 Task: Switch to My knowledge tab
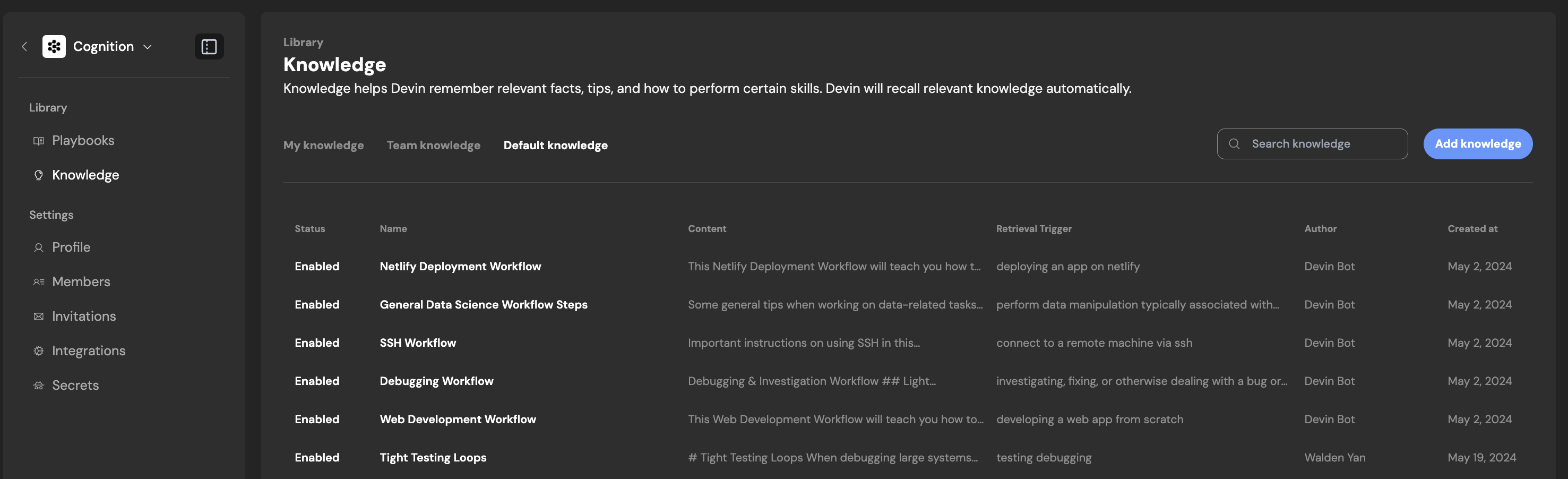[x=323, y=146]
